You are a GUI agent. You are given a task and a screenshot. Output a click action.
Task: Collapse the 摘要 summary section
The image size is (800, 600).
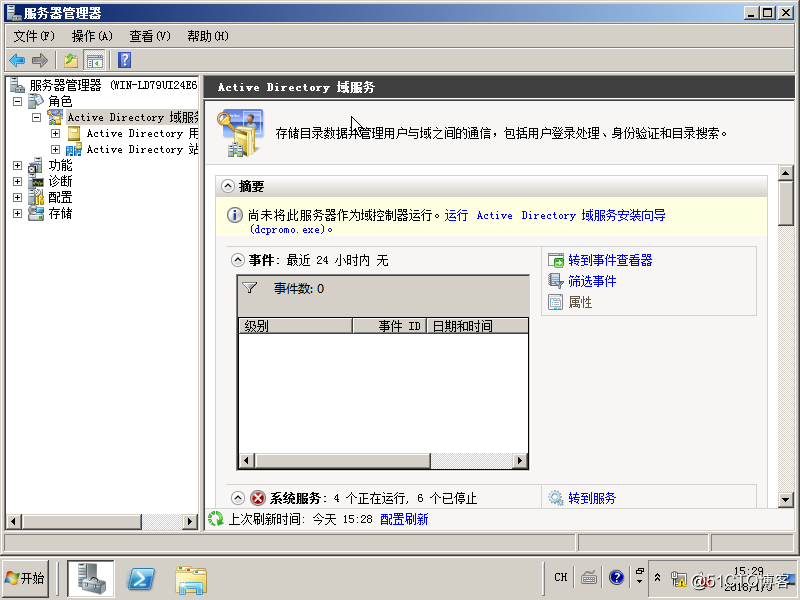228,186
